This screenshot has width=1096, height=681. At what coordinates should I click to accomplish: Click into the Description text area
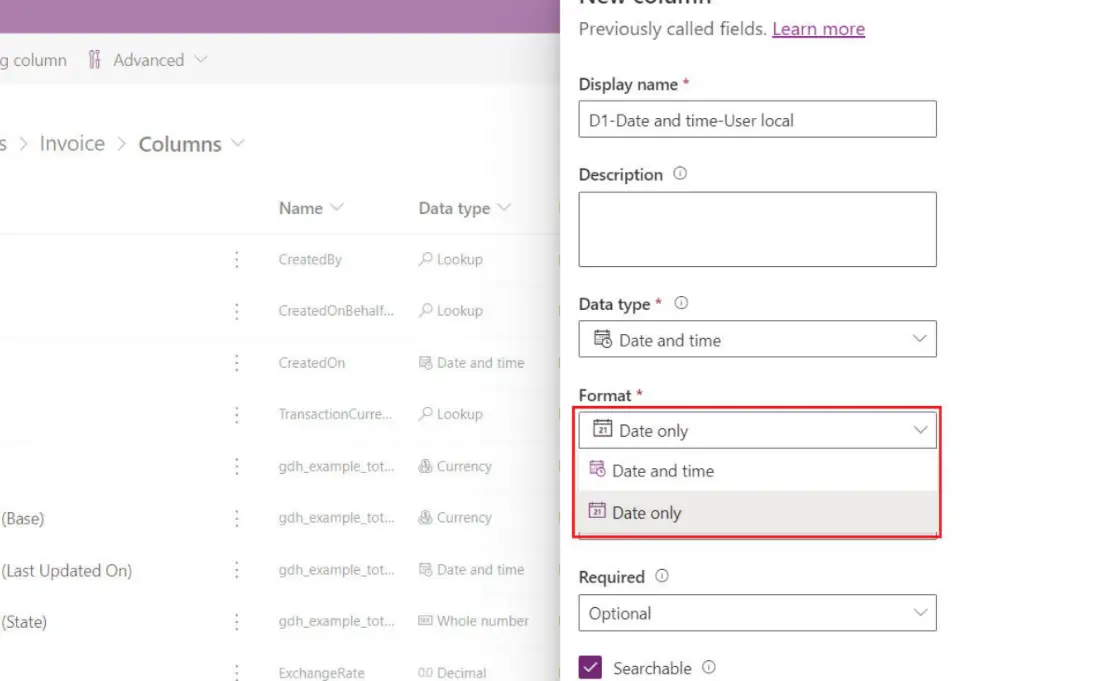point(757,229)
